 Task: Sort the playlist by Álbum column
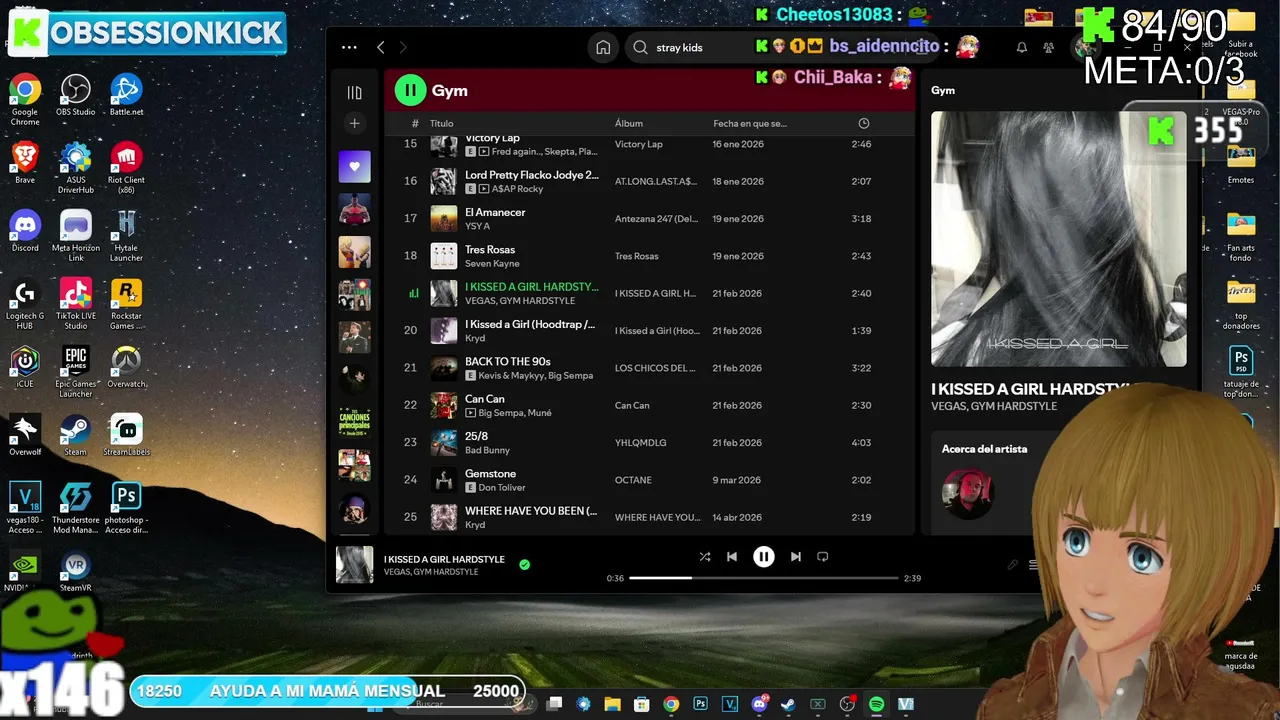[629, 123]
